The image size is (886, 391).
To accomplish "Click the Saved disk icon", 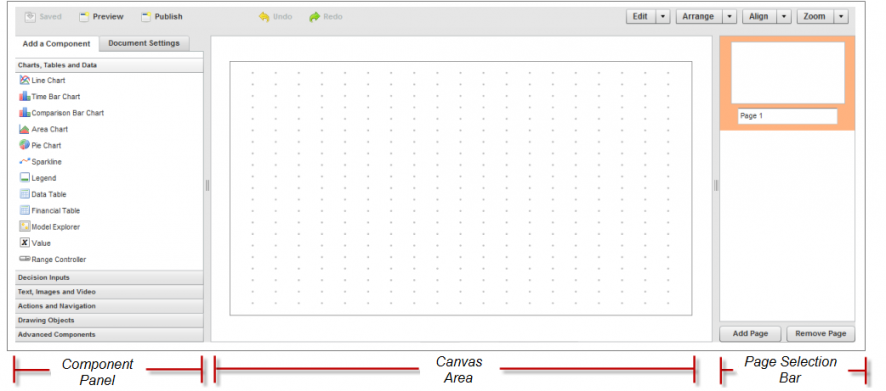I will 31,17.
